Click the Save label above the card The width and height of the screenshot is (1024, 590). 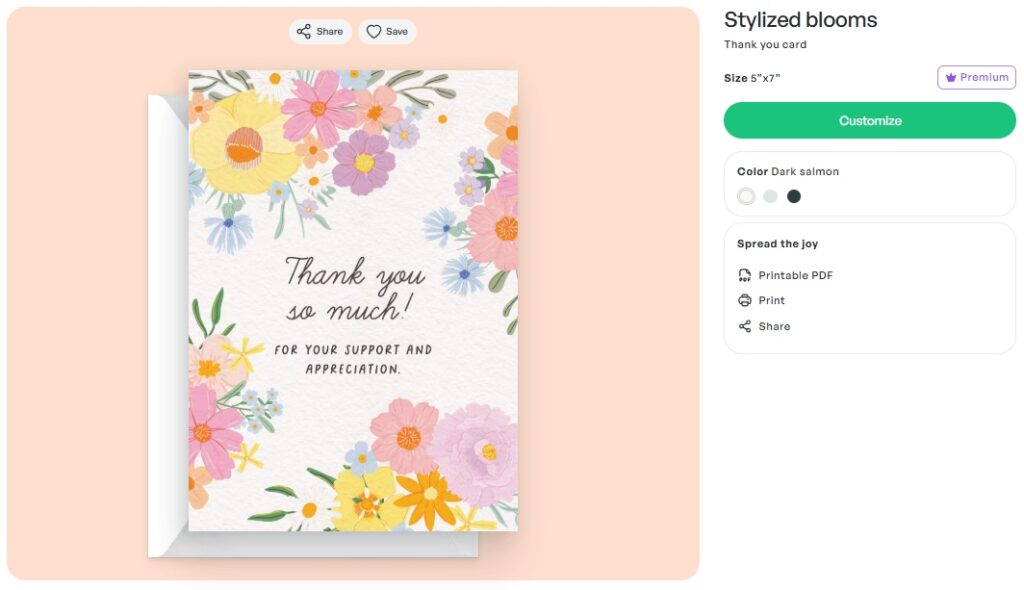(397, 32)
